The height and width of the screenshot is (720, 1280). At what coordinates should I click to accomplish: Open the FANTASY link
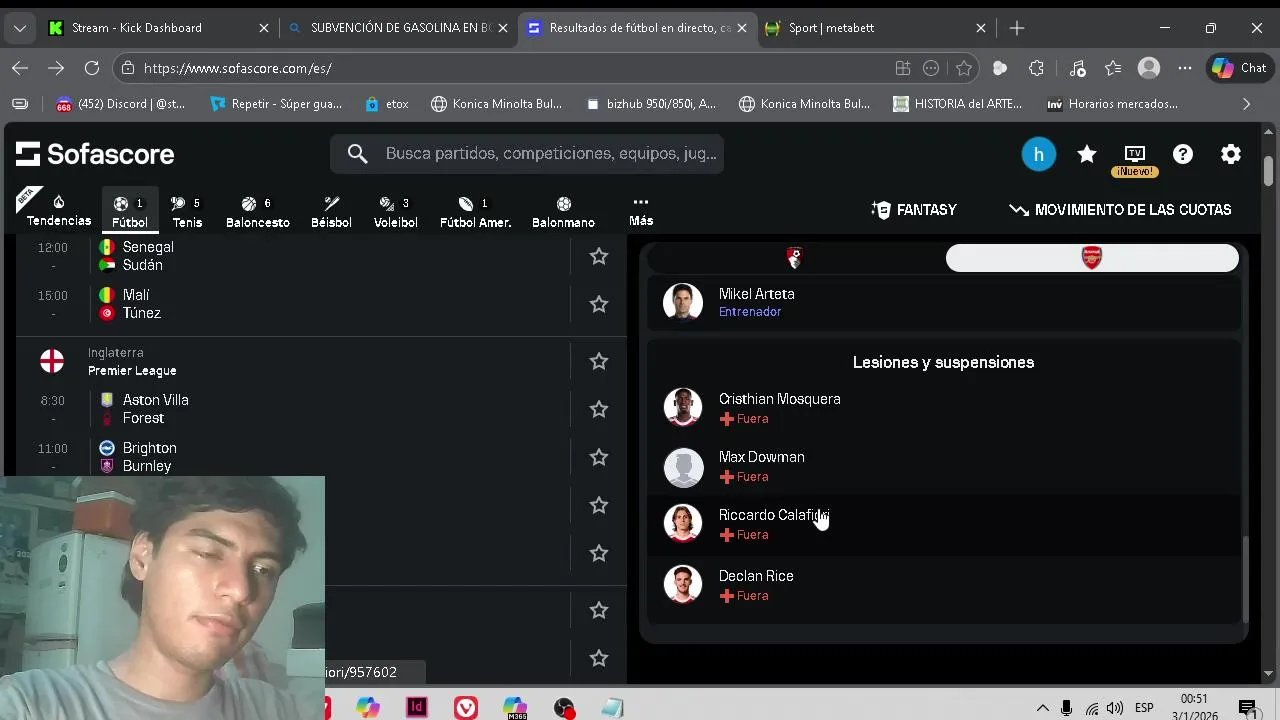914,210
